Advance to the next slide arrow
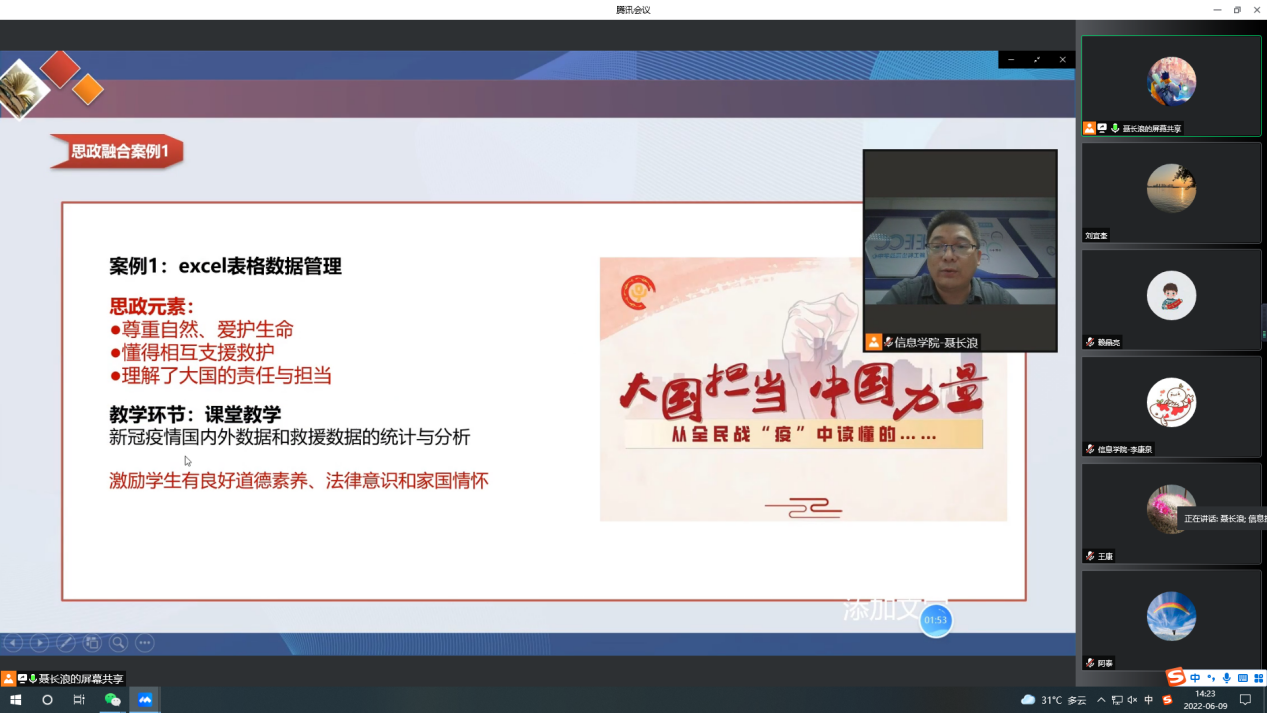1267x713 pixels. 39,643
